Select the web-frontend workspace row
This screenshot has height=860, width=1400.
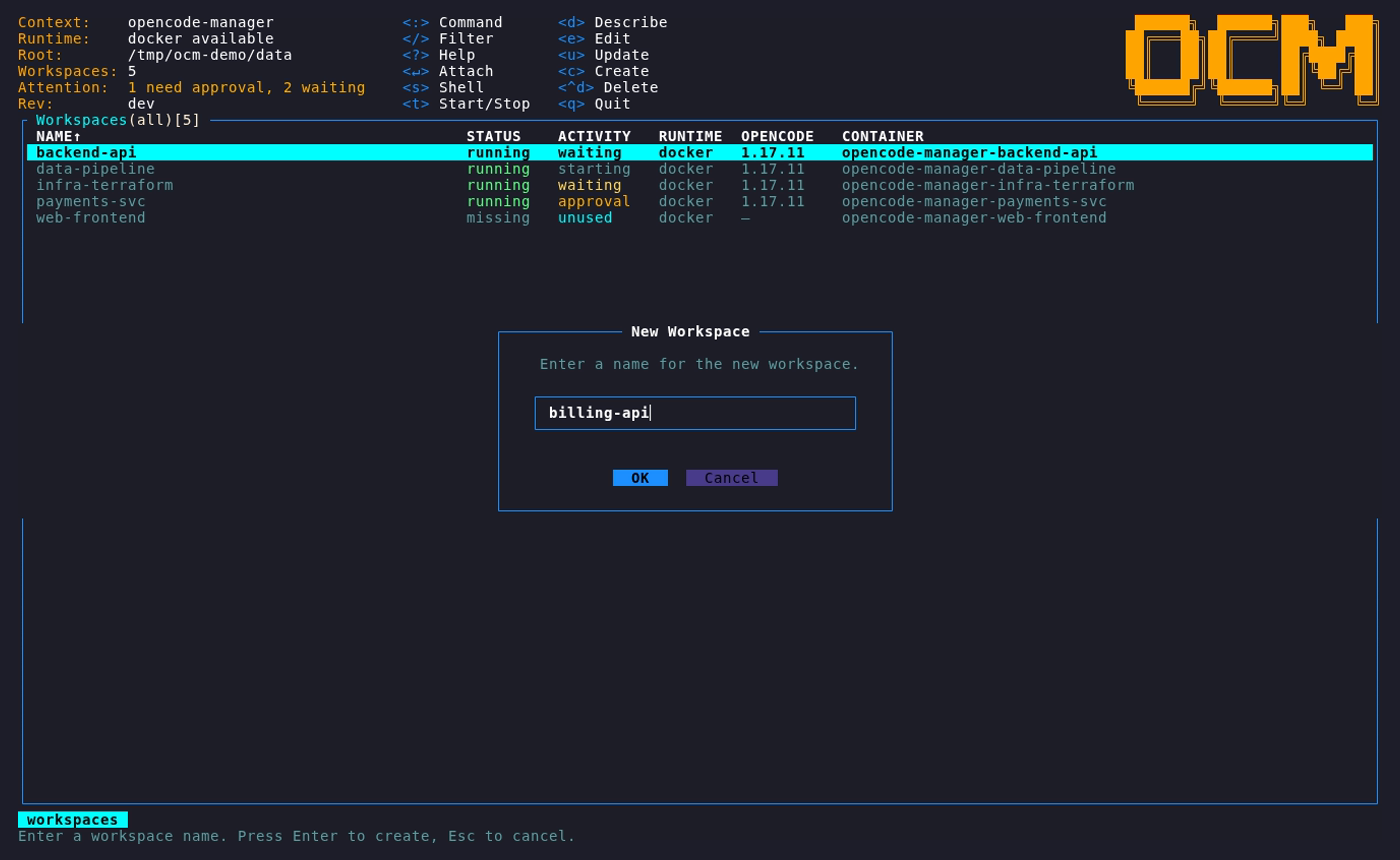pos(700,217)
